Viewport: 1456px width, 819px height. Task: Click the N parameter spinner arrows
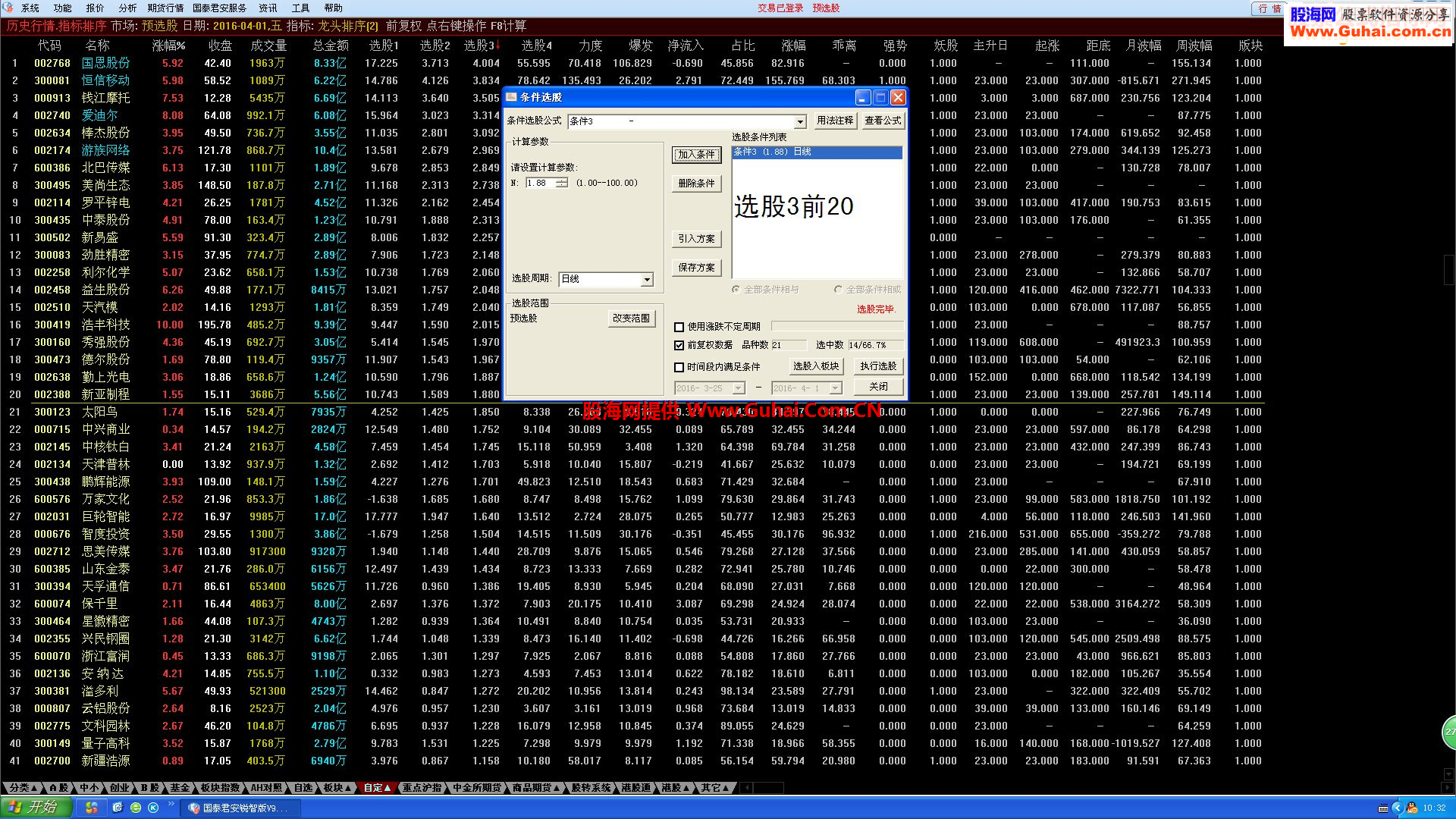click(x=561, y=183)
